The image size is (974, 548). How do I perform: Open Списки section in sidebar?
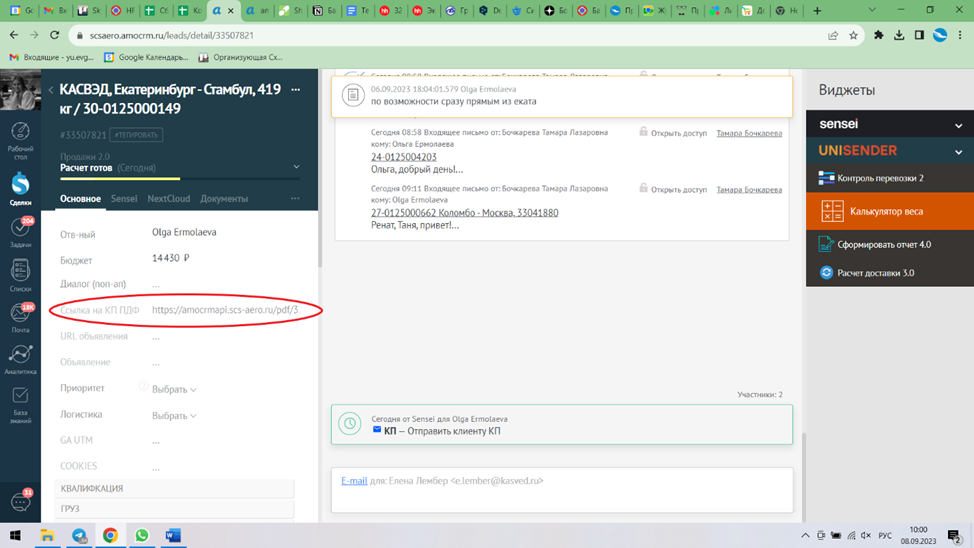click(20, 274)
